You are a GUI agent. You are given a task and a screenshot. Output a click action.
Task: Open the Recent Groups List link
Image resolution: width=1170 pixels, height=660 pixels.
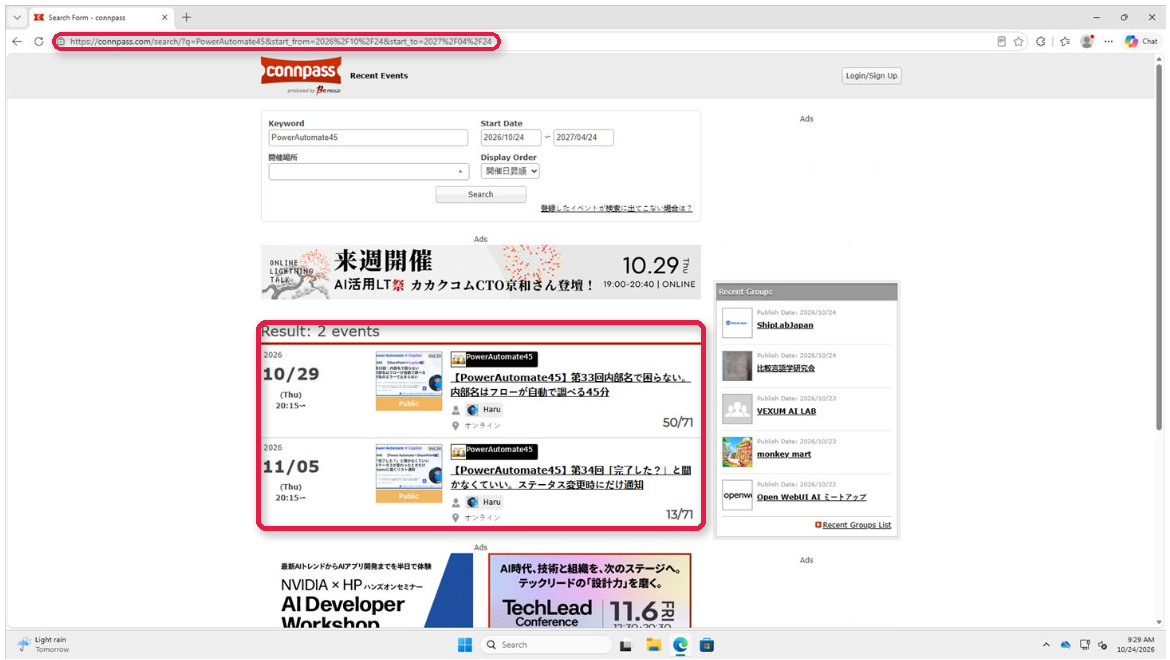point(856,525)
